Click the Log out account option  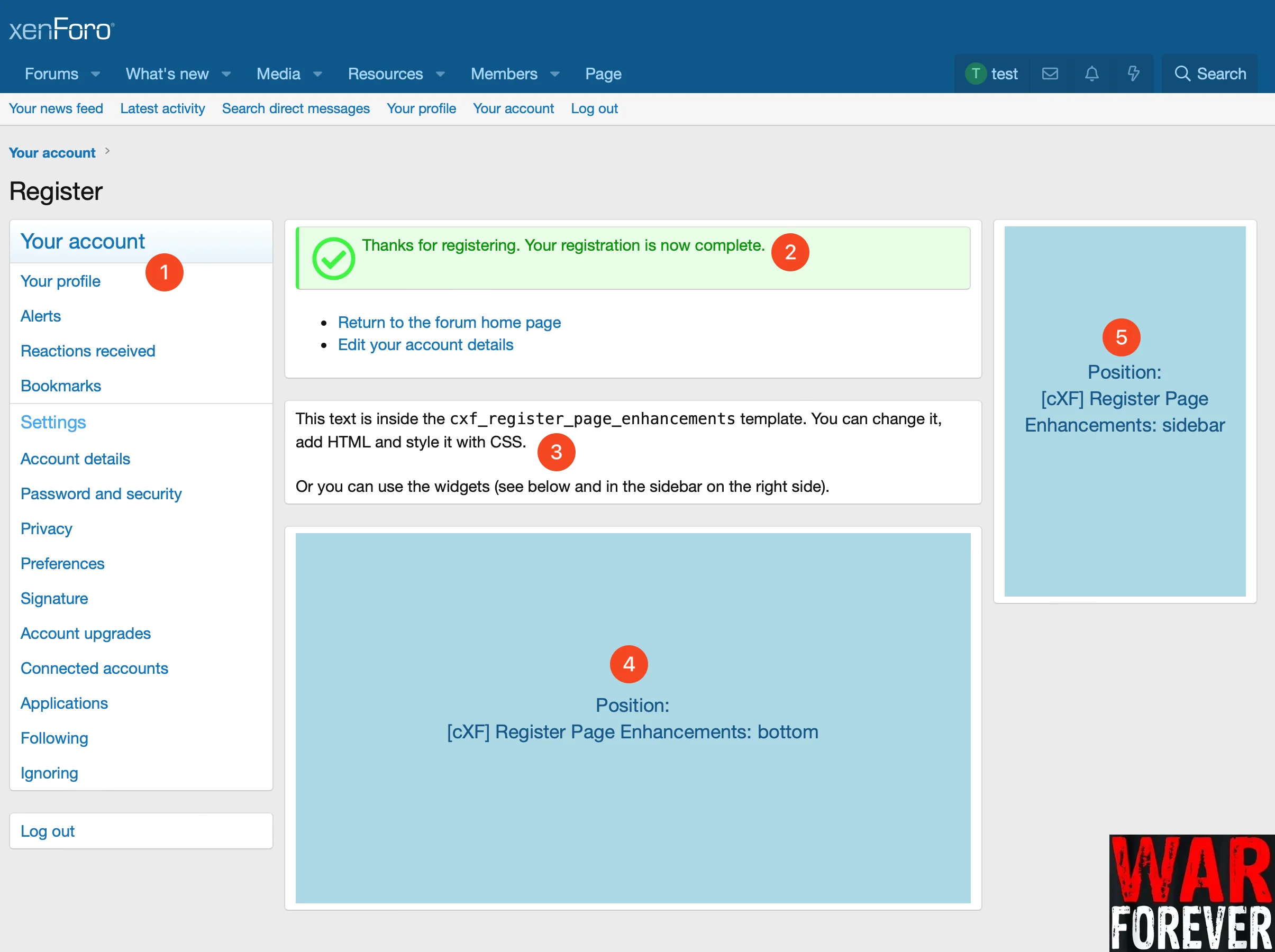(x=47, y=830)
